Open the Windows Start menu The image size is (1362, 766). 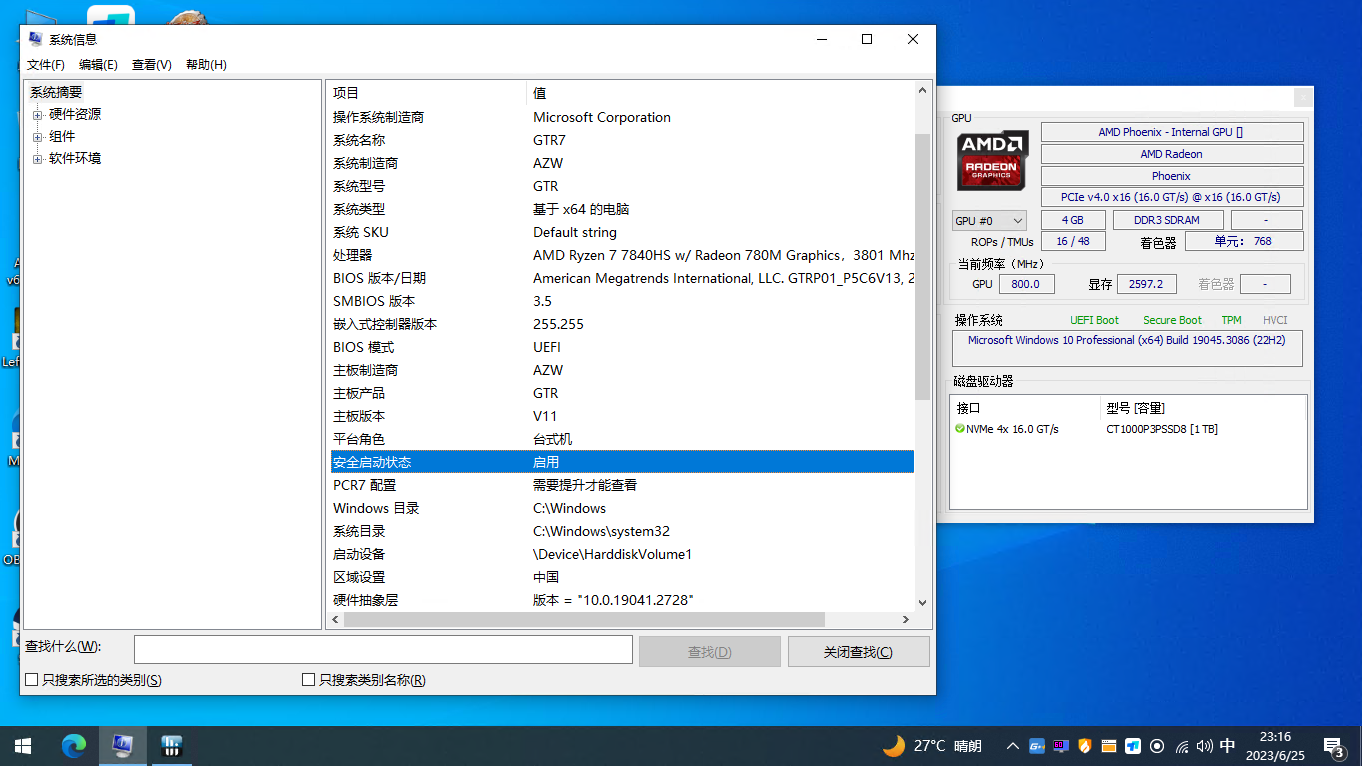point(23,746)
